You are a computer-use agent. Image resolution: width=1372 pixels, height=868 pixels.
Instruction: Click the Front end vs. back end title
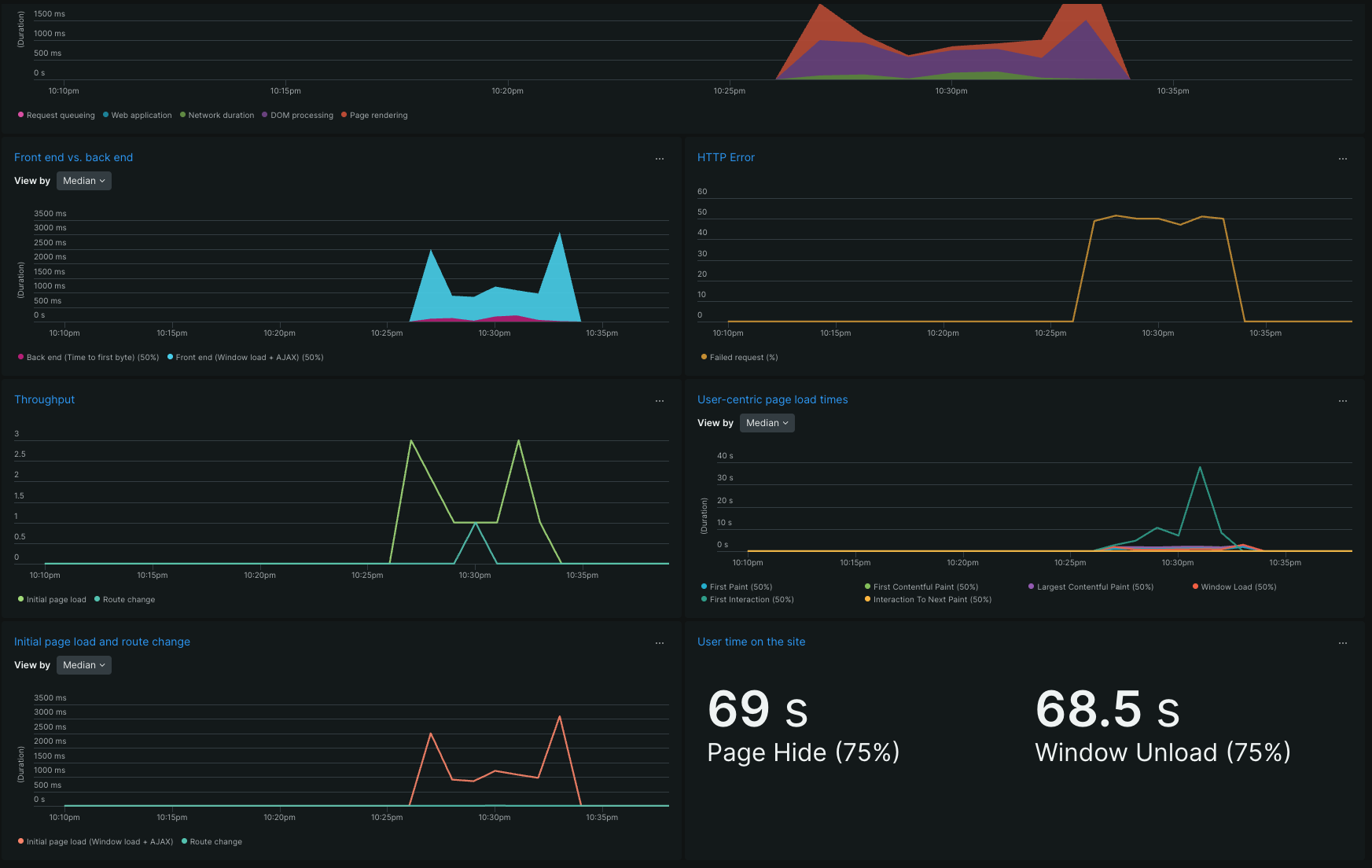pos(73,157)
